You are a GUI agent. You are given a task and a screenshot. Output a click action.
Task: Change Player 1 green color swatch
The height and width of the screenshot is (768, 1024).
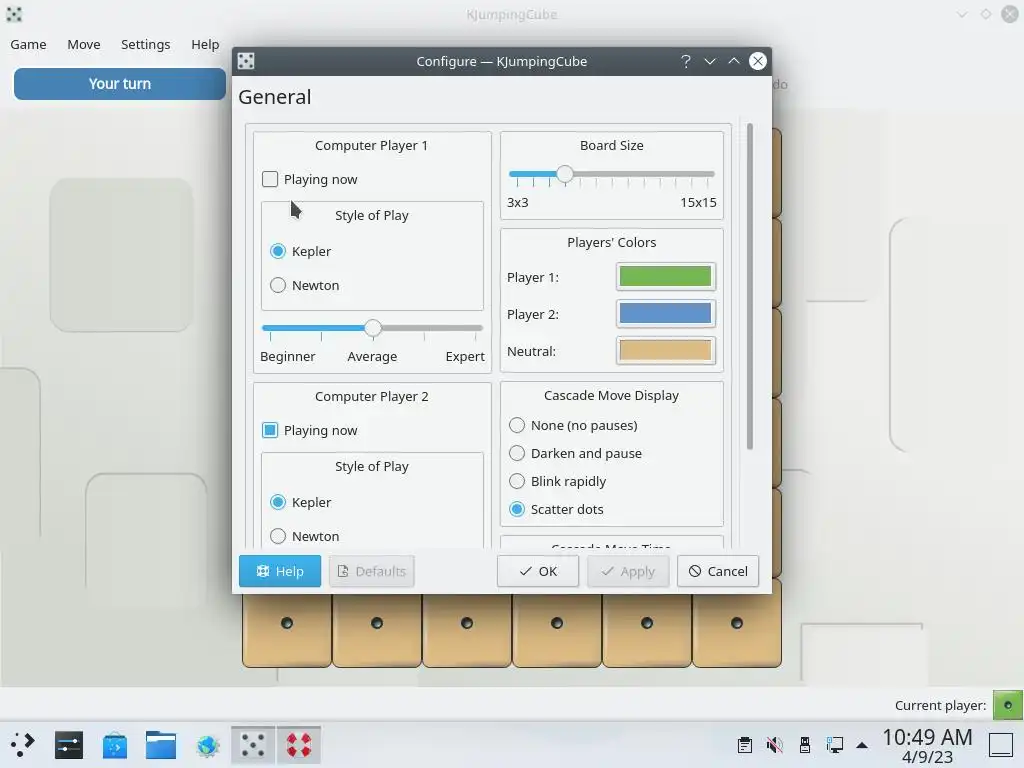(665, 276)
